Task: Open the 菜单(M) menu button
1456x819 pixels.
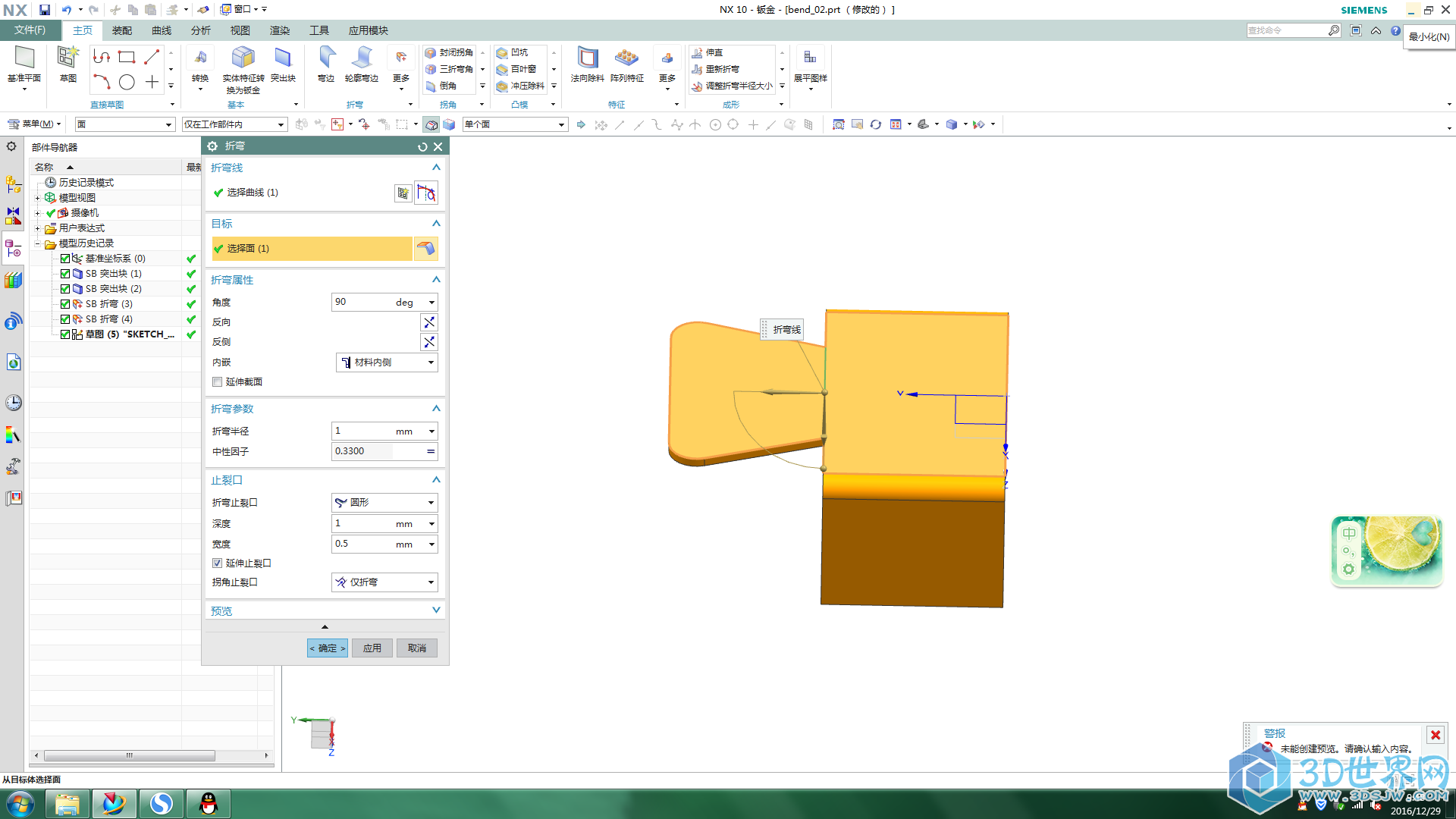Action: click(34, 124)
